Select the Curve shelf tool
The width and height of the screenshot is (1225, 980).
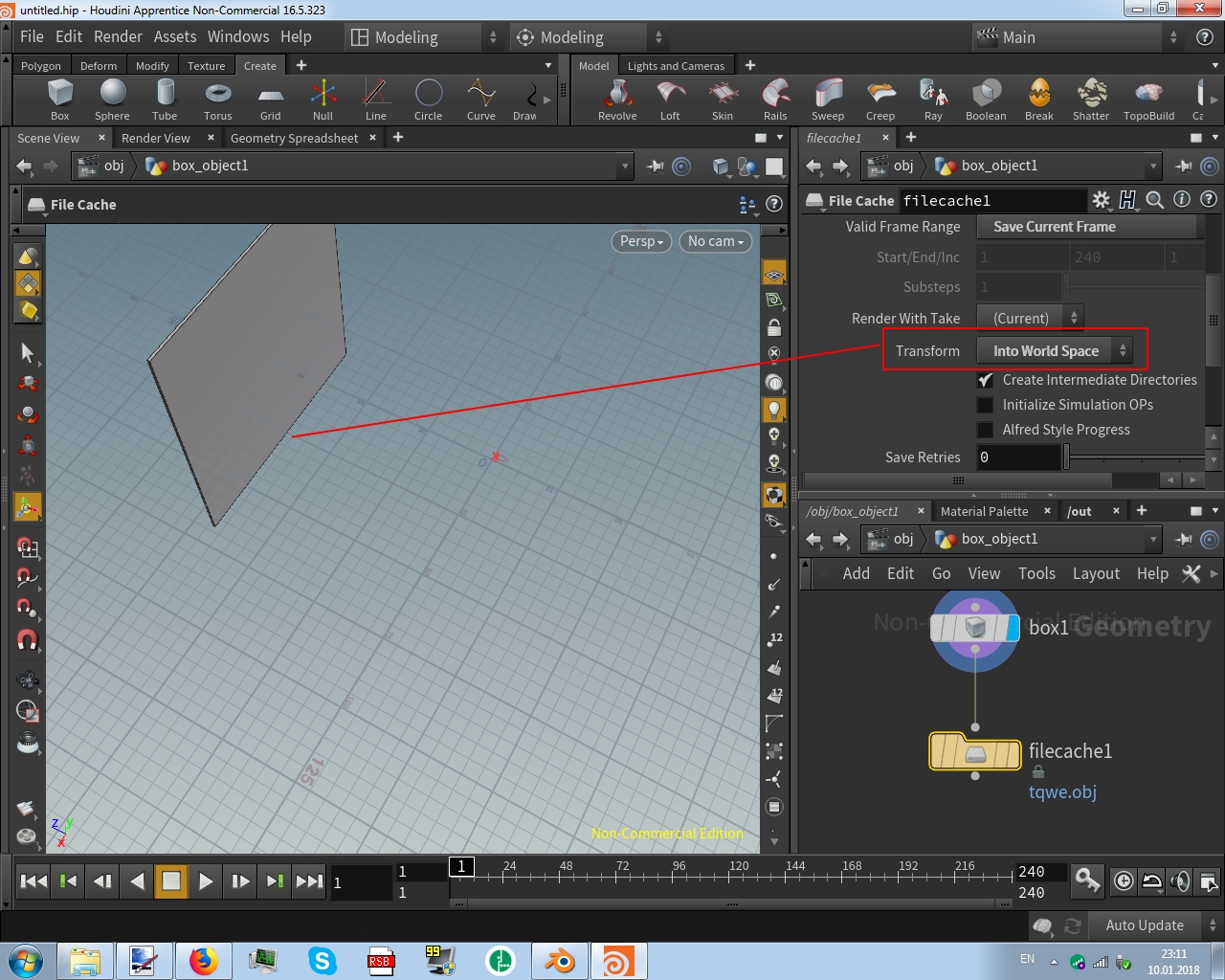[x=481, y=100]
